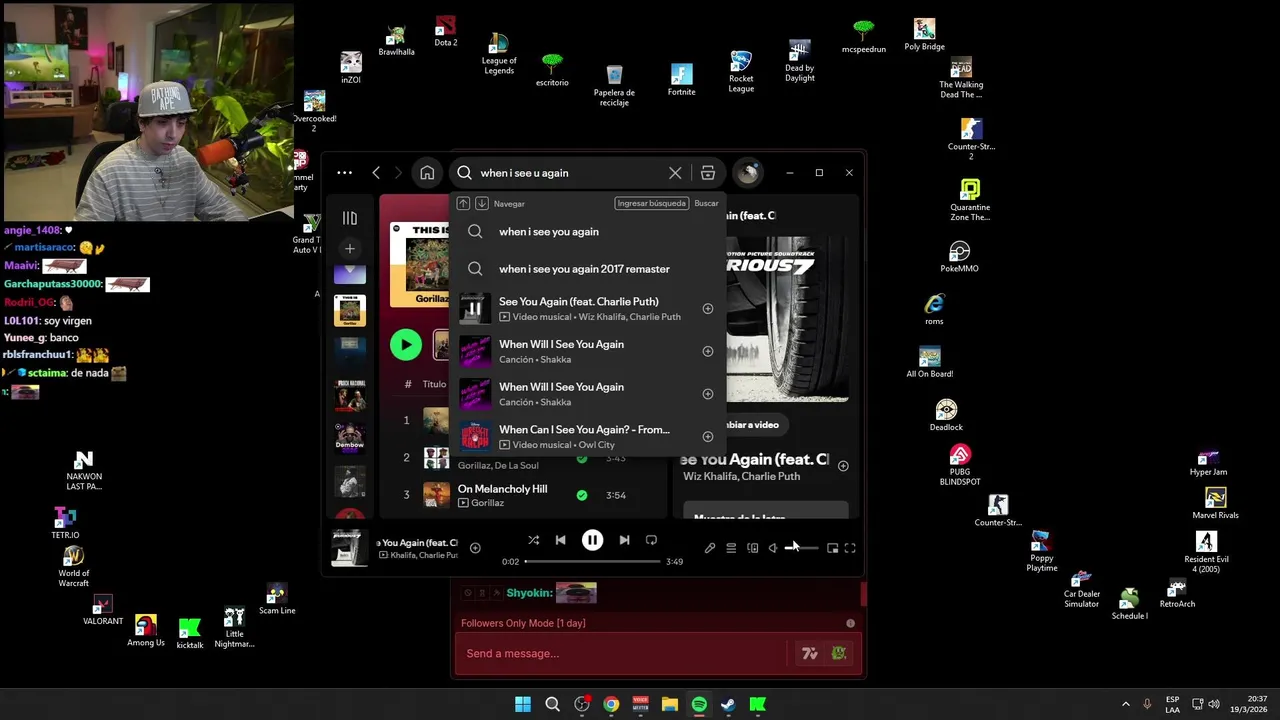Open the Spotify Home button
The image size is (1280, 720).
427,173
